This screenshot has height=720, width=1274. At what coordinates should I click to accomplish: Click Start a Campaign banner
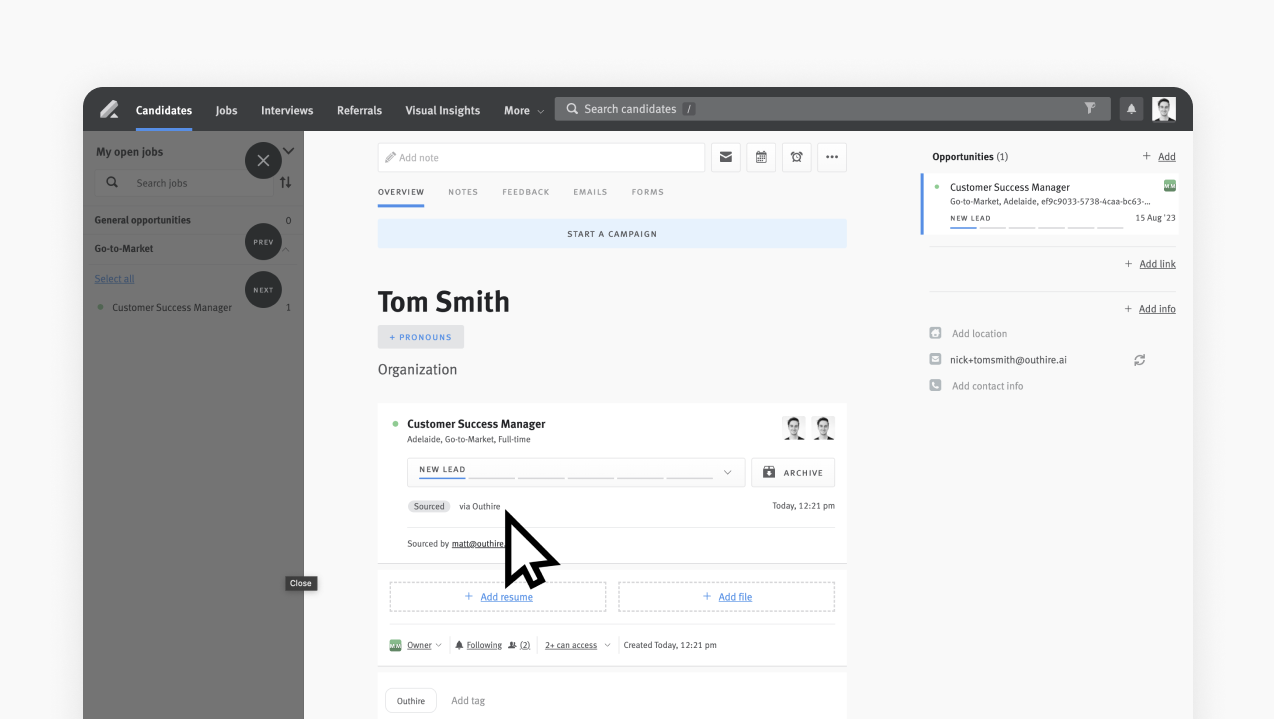[x=612, y=234]
